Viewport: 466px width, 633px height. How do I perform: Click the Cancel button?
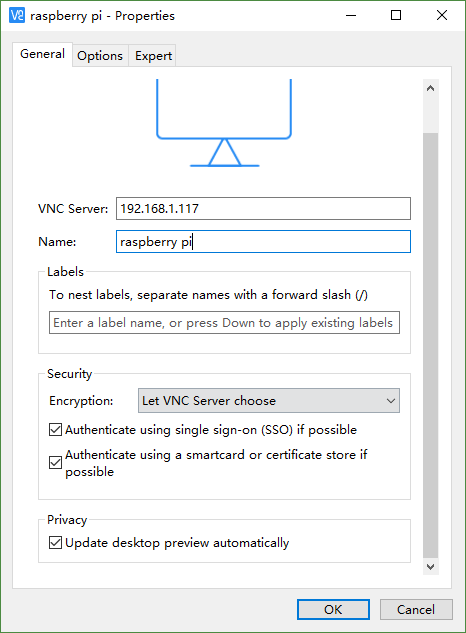416,609
